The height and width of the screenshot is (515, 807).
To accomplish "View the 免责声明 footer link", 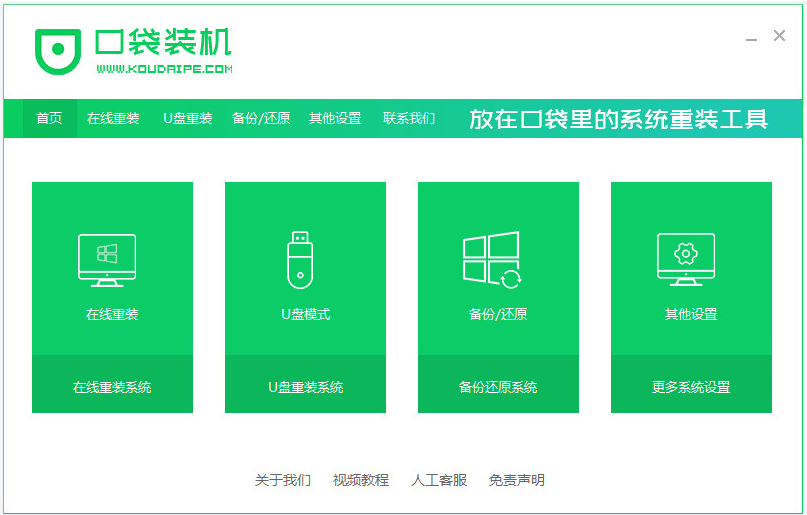I will (517, 480).
